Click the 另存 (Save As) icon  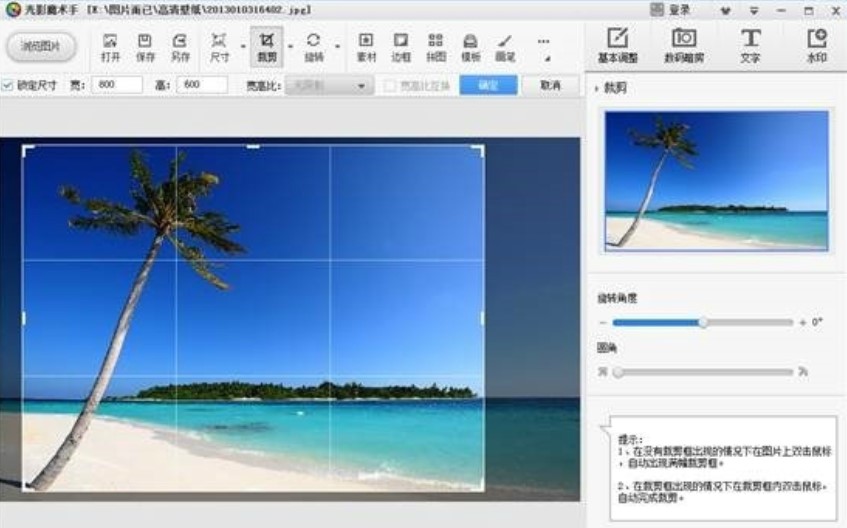[x=180, y=46]
